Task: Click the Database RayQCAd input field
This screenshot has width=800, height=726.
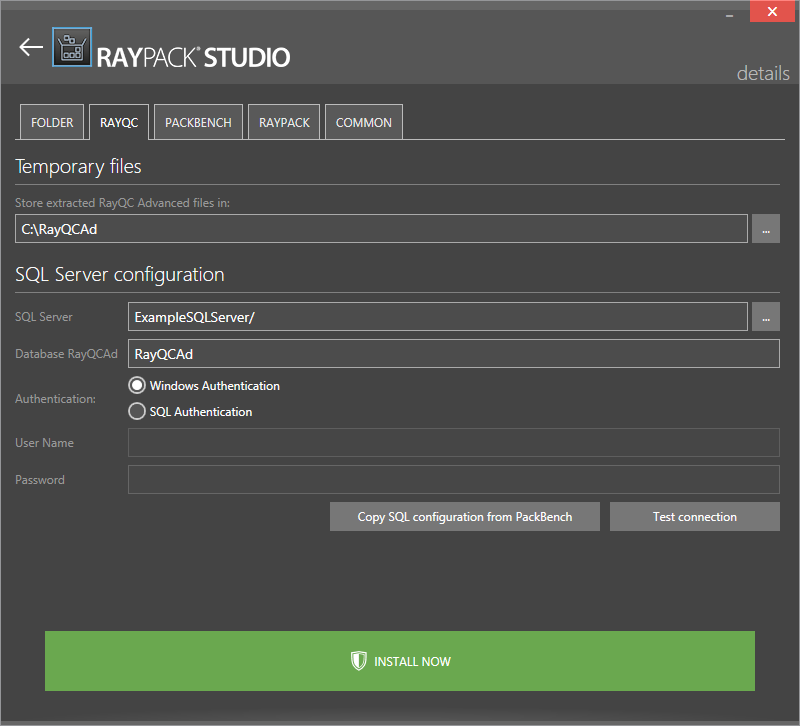Action: [453, 354]
